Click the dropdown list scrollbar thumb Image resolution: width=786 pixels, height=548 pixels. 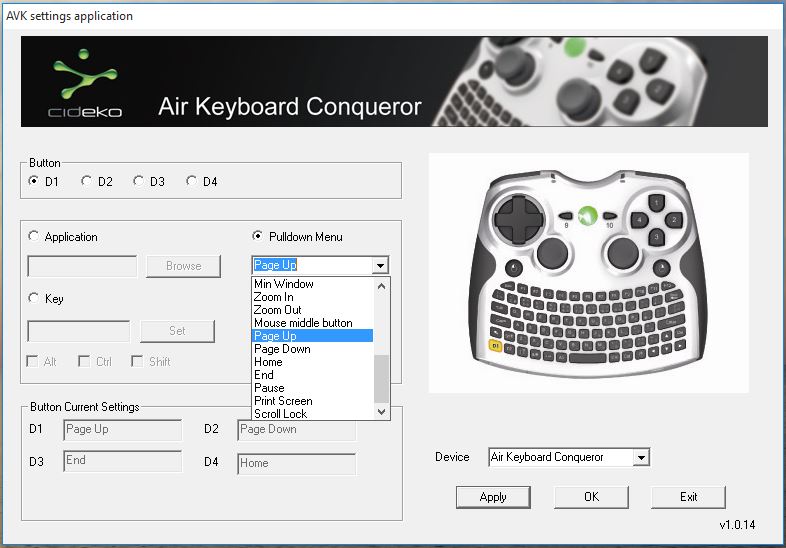(381, 379)
